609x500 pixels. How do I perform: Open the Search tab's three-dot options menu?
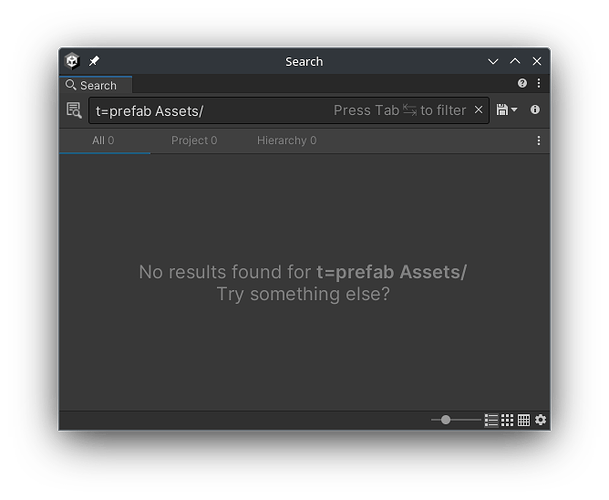tap(539, 84)
